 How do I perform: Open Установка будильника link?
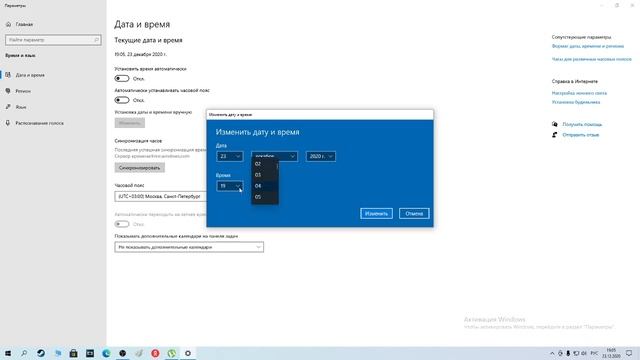coord(576,102)
